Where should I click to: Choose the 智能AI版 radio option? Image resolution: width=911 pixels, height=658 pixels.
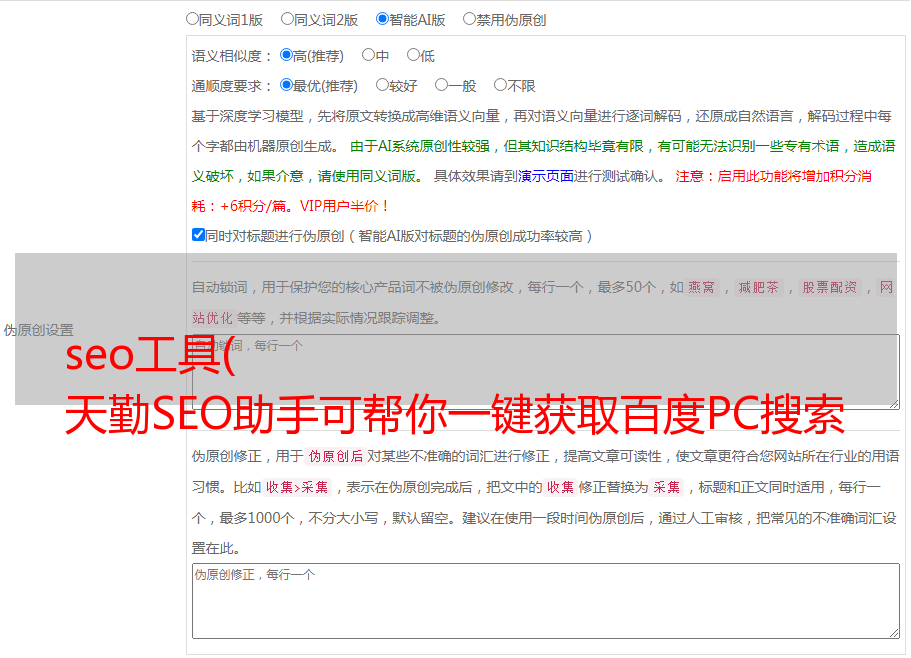pyautogui.click(x=382, y=19)
